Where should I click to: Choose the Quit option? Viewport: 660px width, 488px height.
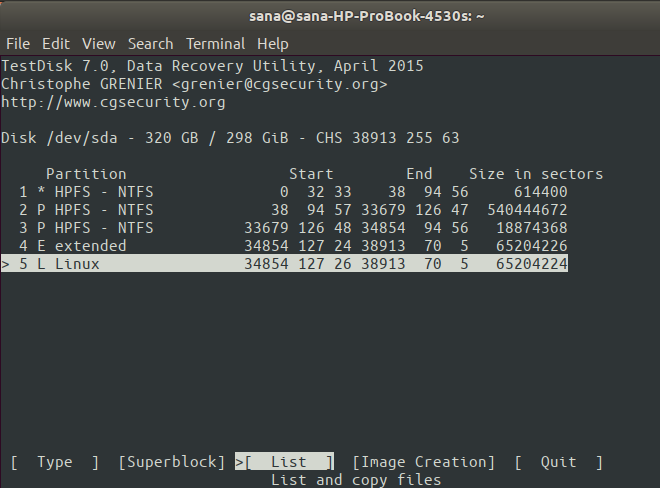coord(559,462)
